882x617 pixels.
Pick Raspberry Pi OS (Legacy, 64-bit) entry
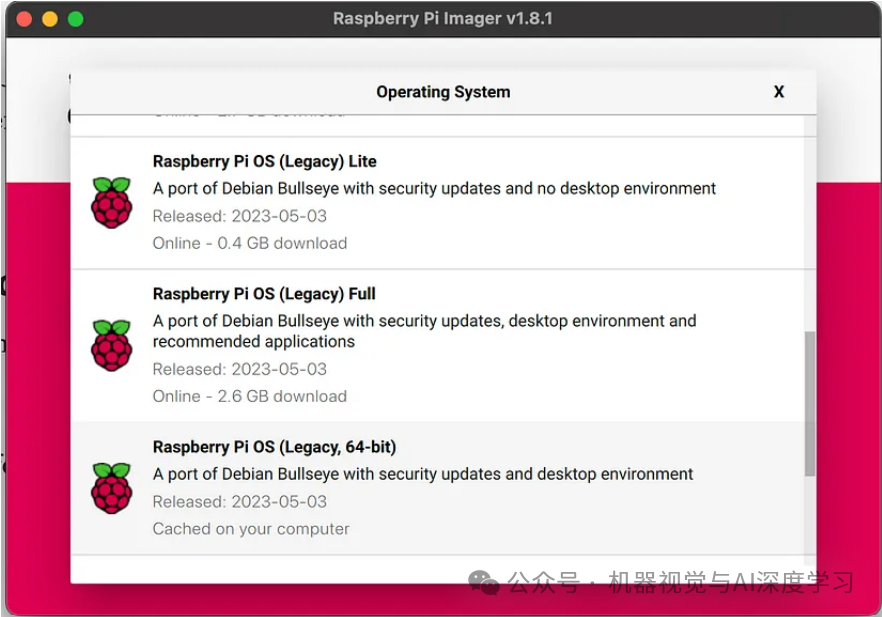coord(274,447)
